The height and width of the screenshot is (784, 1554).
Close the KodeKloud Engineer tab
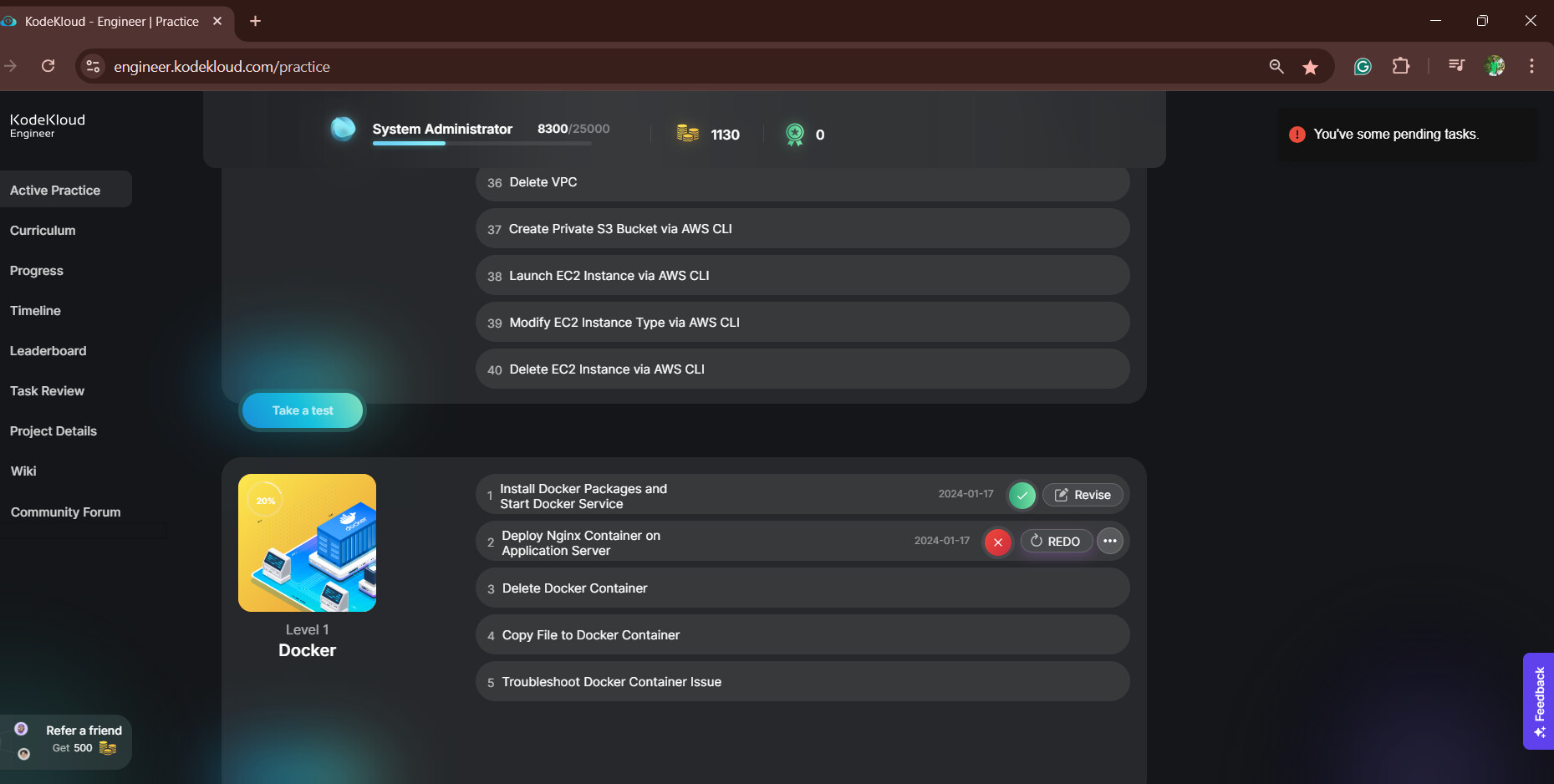pos(217,21)
